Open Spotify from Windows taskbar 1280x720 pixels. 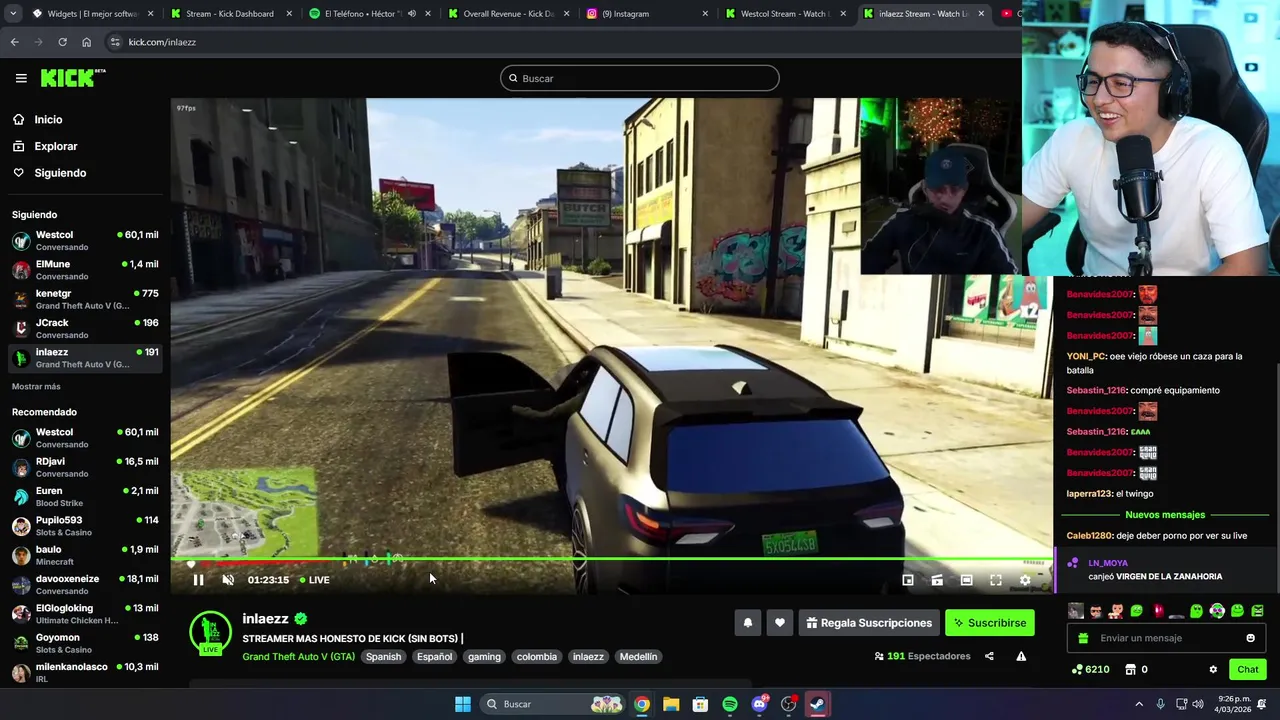point(730,704)
